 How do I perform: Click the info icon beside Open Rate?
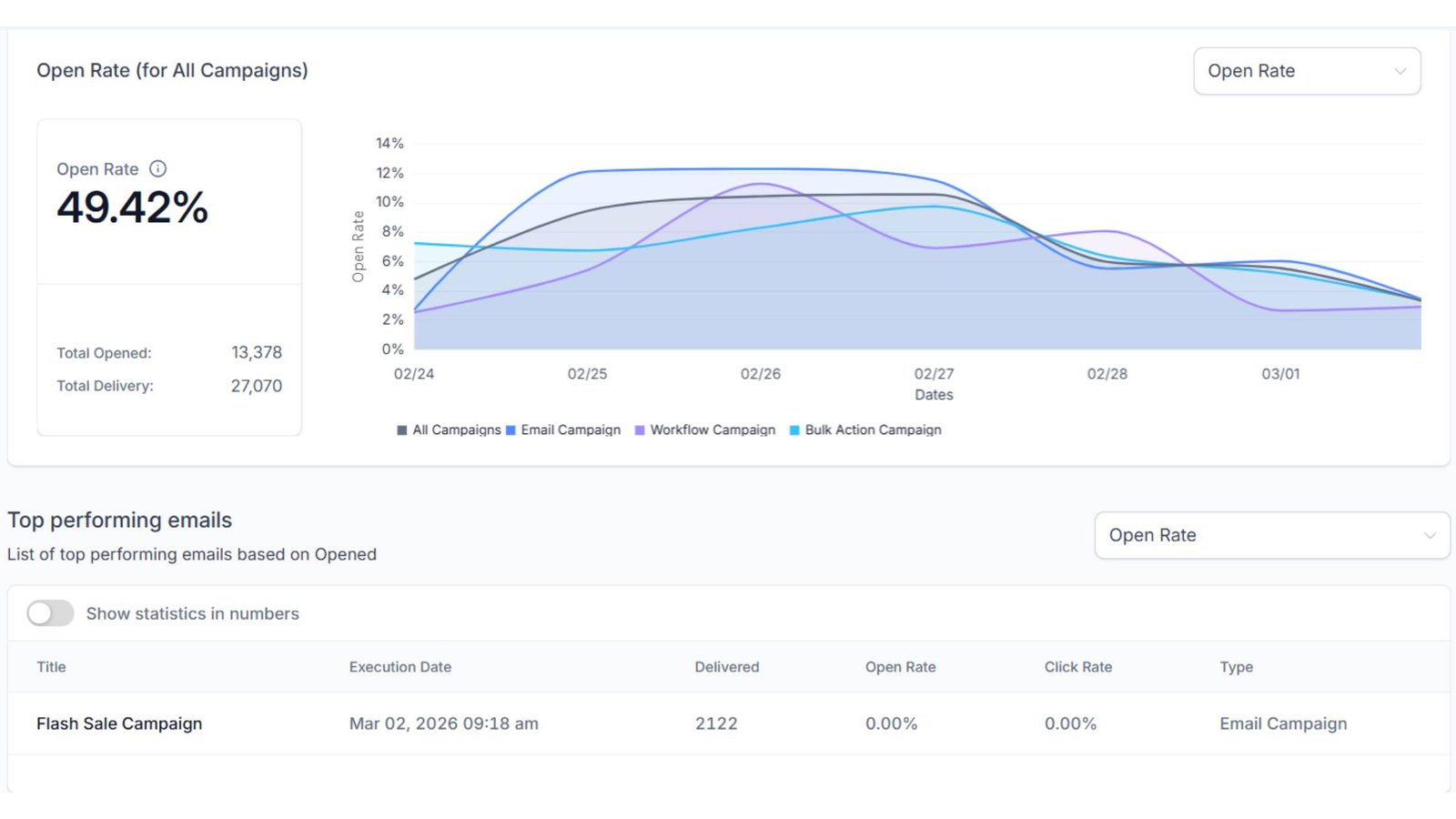coord(158,168)
